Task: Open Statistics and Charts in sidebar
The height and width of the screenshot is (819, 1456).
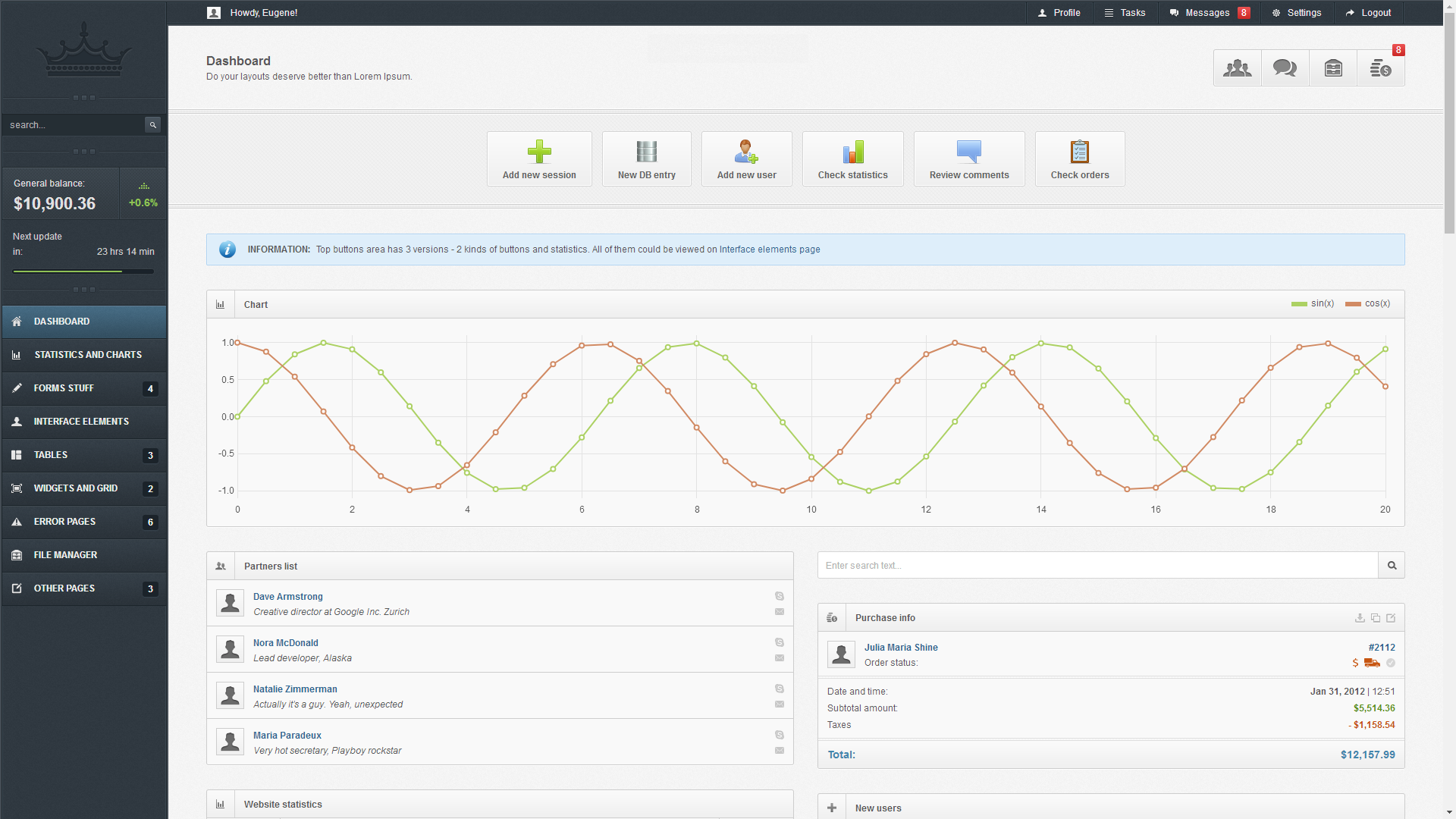Action: click(x=84, y=355)
